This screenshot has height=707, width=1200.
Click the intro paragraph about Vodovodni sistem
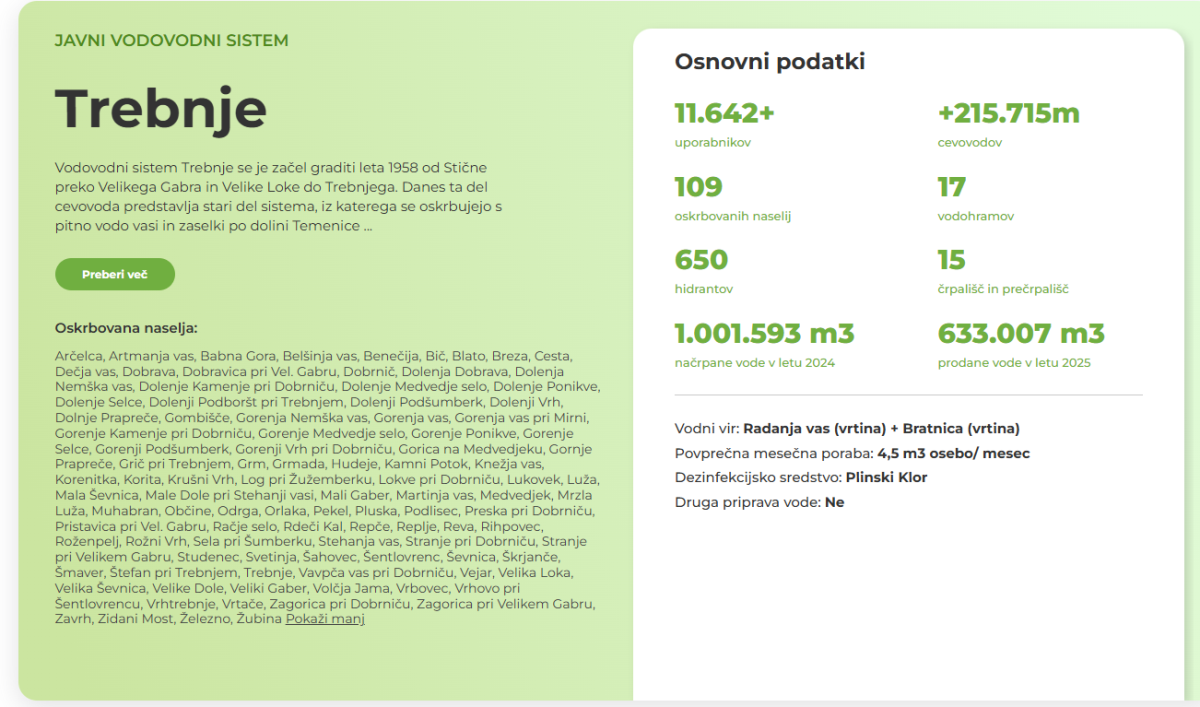[x=278, y=196]
